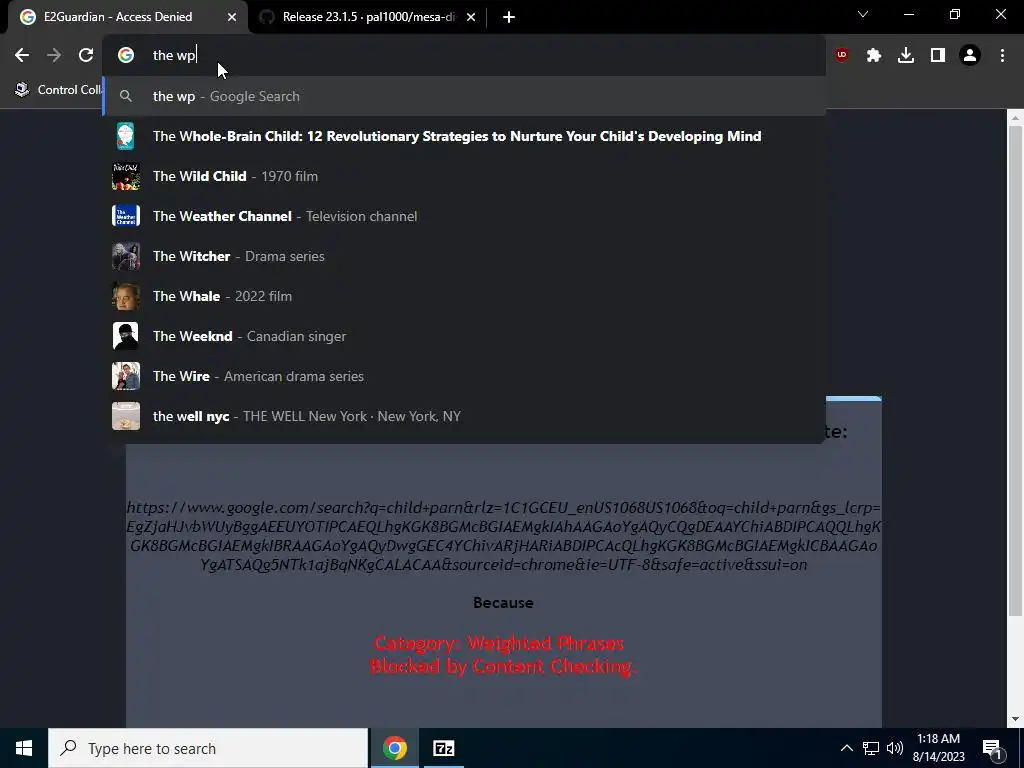Screen dimensions: 1024x768
Task: Close the E2Guardian Access Denied tab
Action: 232,17
